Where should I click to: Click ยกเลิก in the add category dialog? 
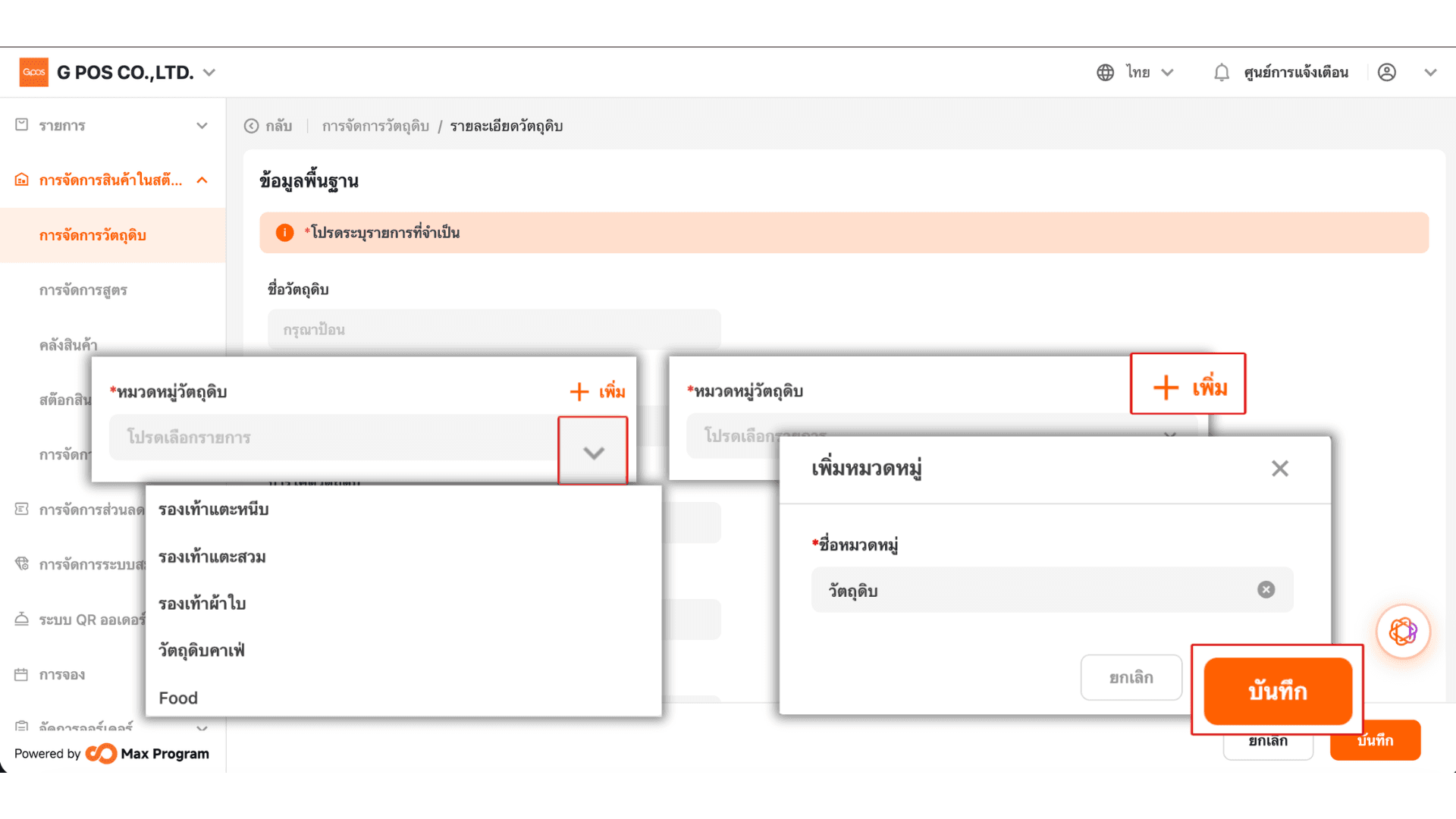coord(1131,677)
